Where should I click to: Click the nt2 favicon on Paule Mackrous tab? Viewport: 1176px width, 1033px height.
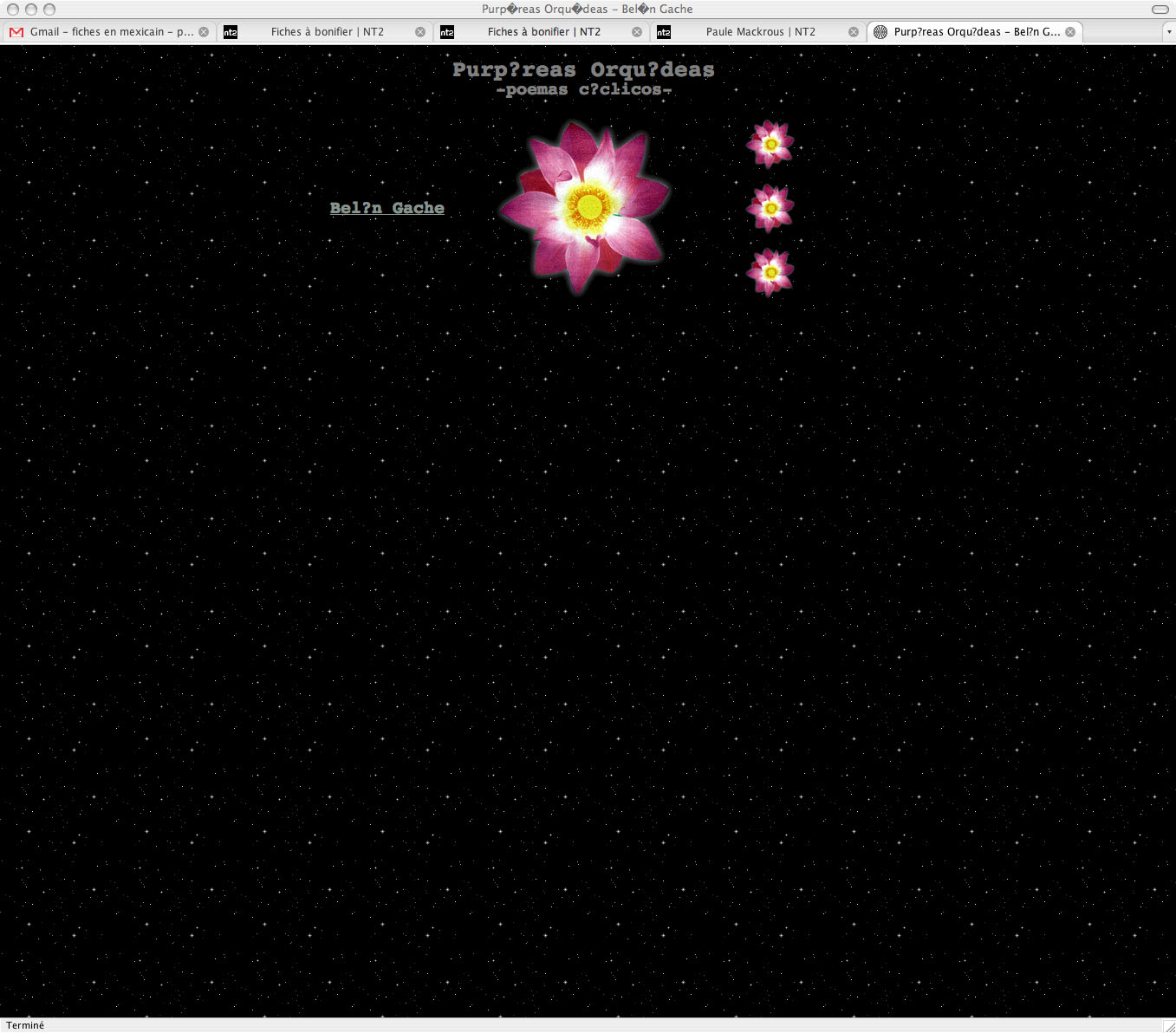[x=664, y=32]
